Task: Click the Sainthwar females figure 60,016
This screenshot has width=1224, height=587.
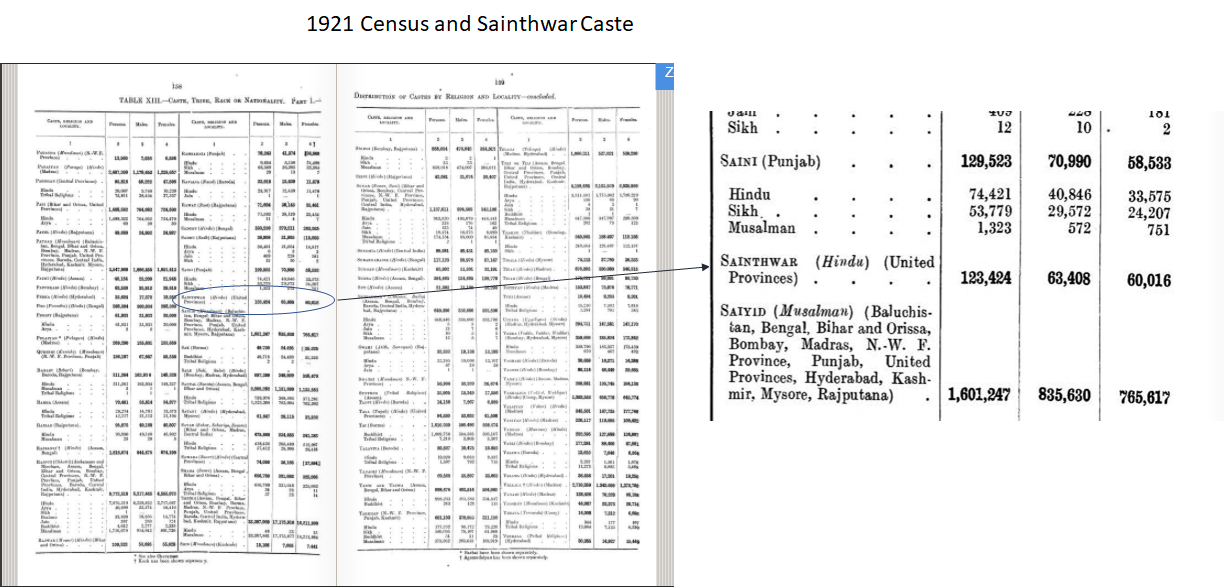Action: 1148,281
